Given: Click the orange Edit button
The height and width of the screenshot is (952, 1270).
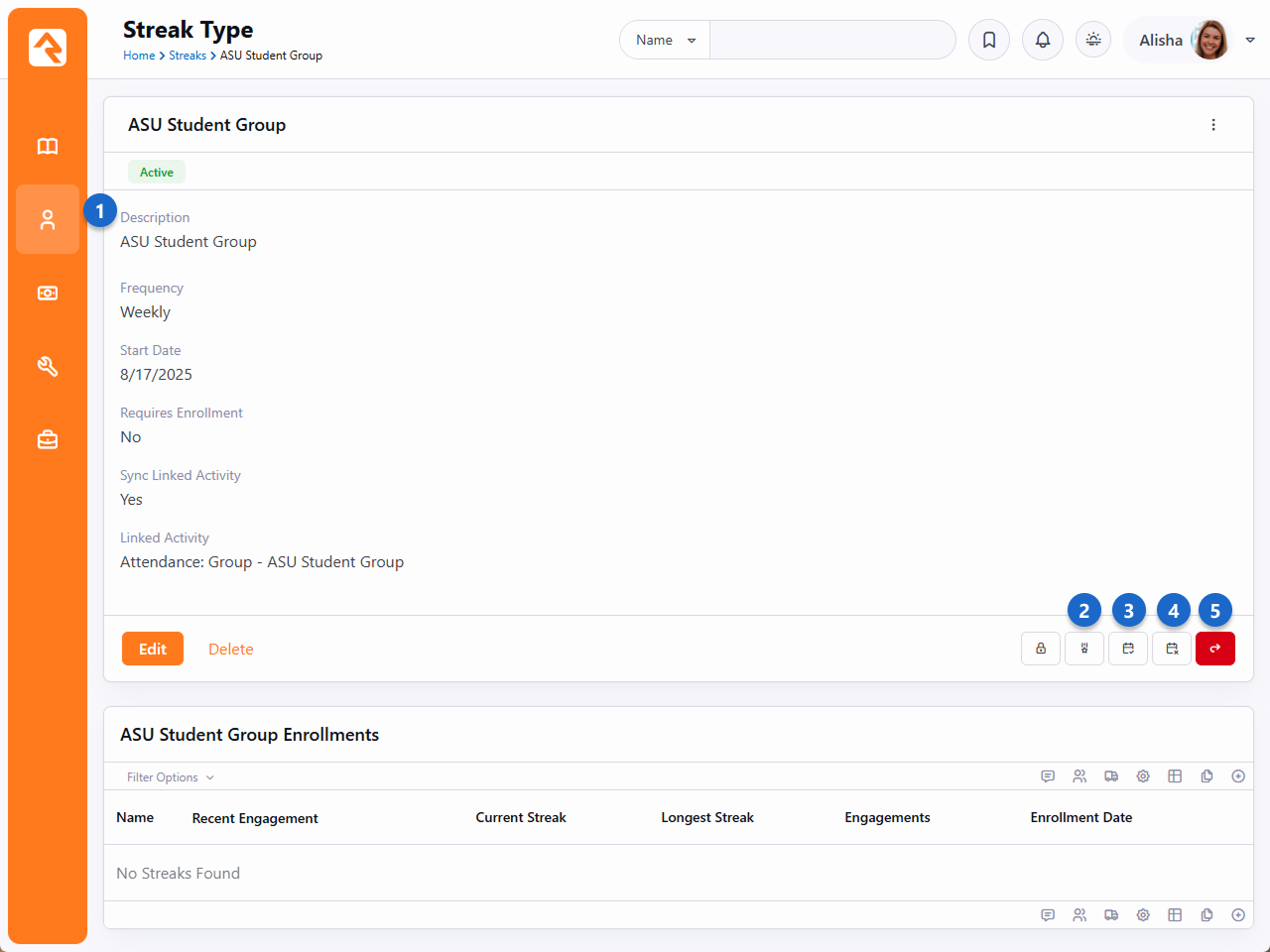Looking at the screenshot, I should click(x=153, y=649).
